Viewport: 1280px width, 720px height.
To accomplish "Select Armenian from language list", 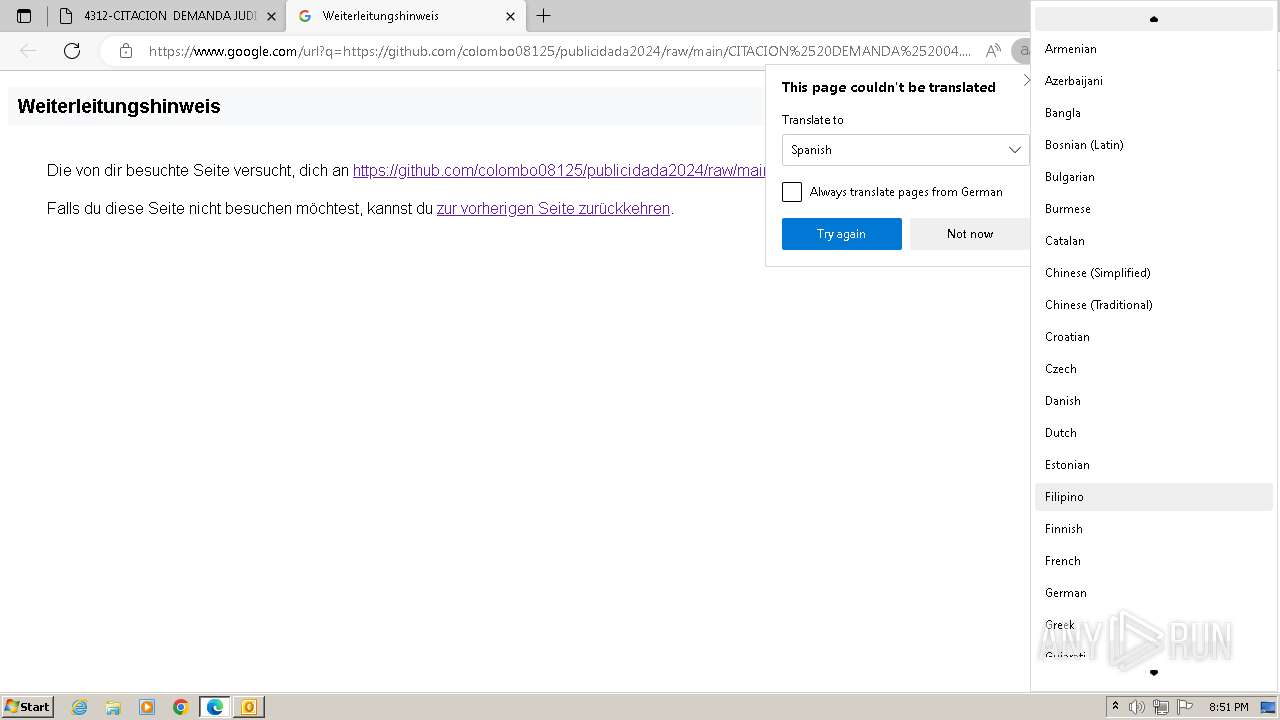I will [1154, 49].
